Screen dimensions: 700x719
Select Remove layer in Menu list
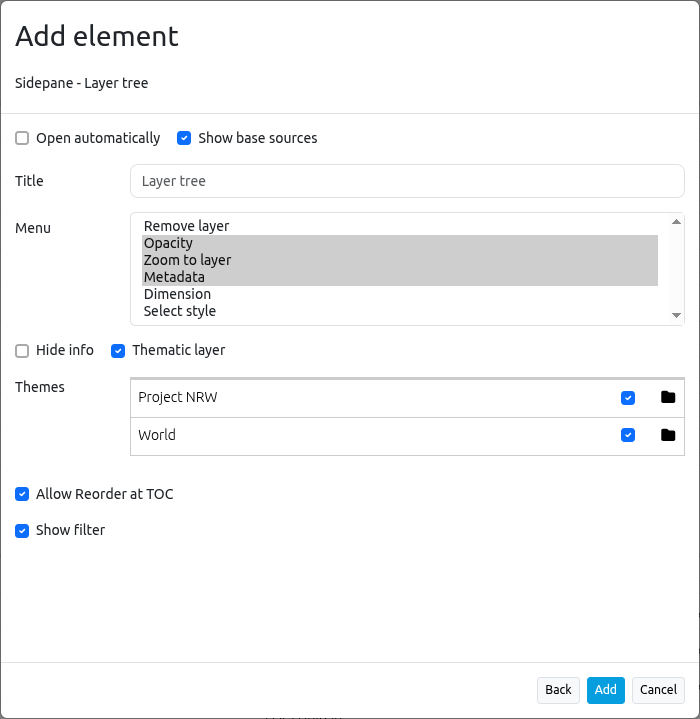(x=187, y=226)
